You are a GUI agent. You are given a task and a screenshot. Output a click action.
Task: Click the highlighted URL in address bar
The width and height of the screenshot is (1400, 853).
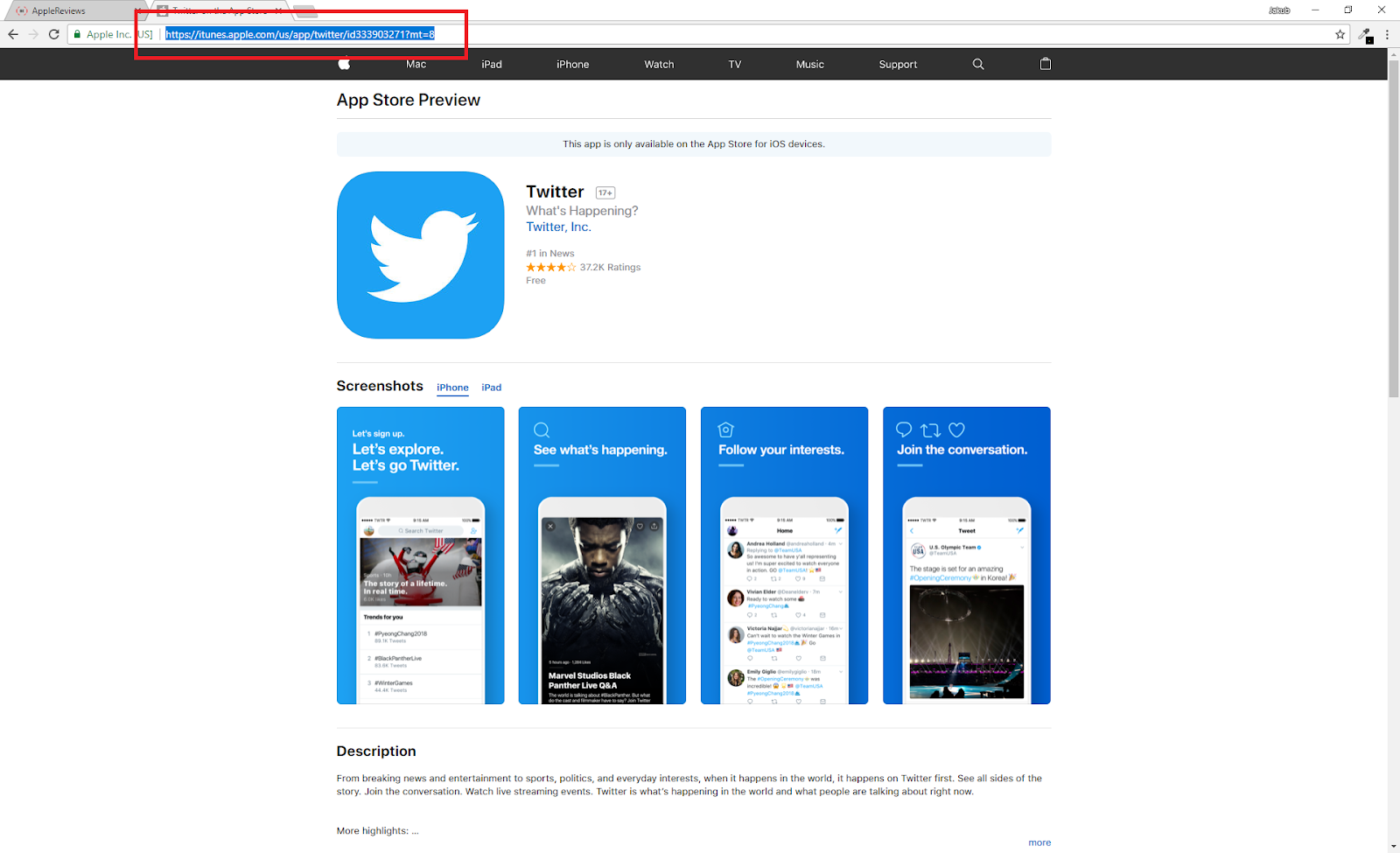(x=300, y=34)
